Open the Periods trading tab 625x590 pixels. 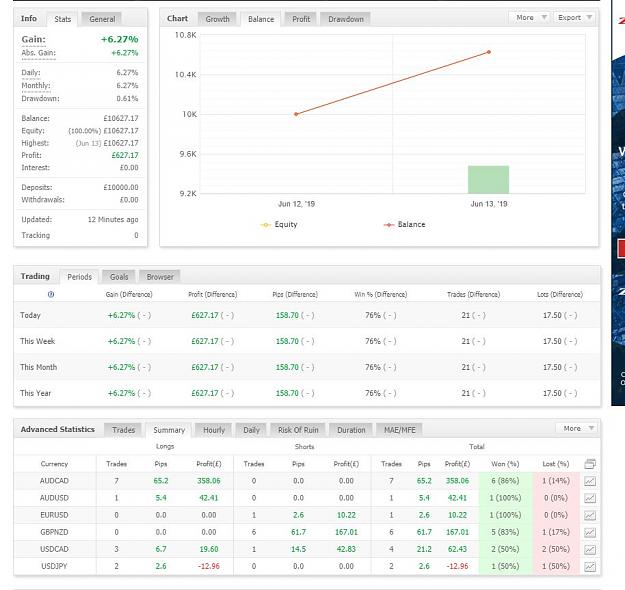click(79, 277)
